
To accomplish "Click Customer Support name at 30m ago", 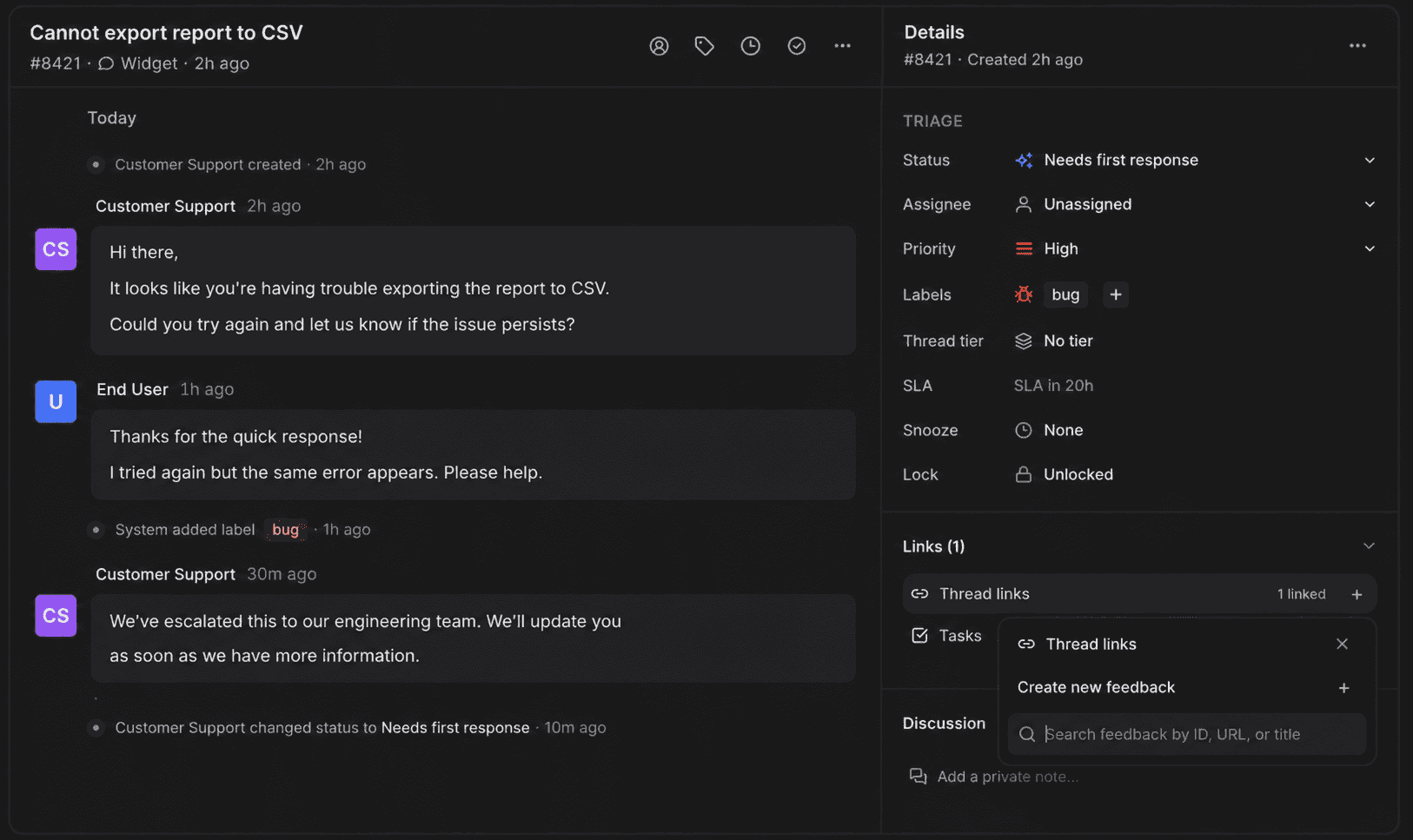I will pos(165,574).
